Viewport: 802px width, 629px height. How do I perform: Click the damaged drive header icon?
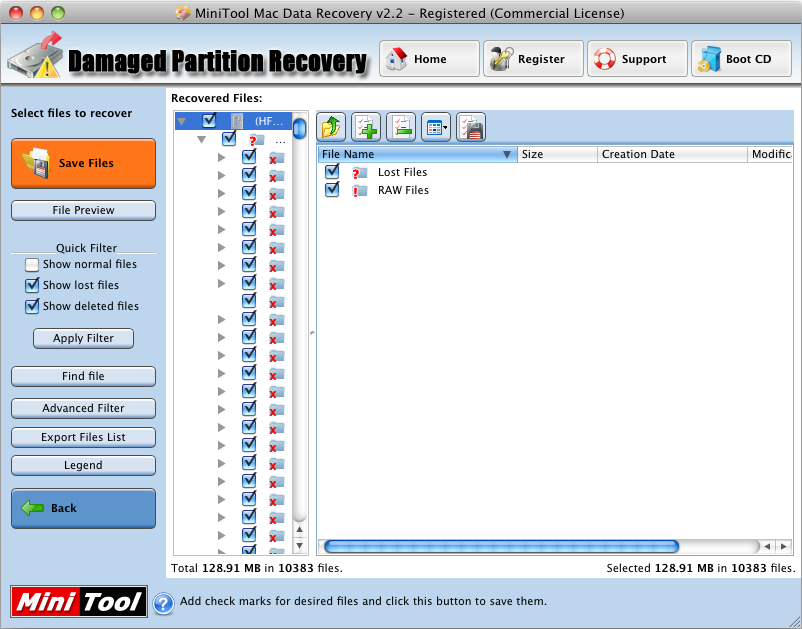click(x=35, y=56)
